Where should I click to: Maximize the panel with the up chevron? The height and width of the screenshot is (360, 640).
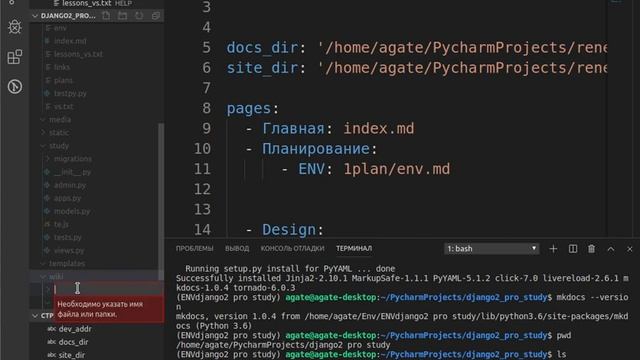click(x=611, y=249)
